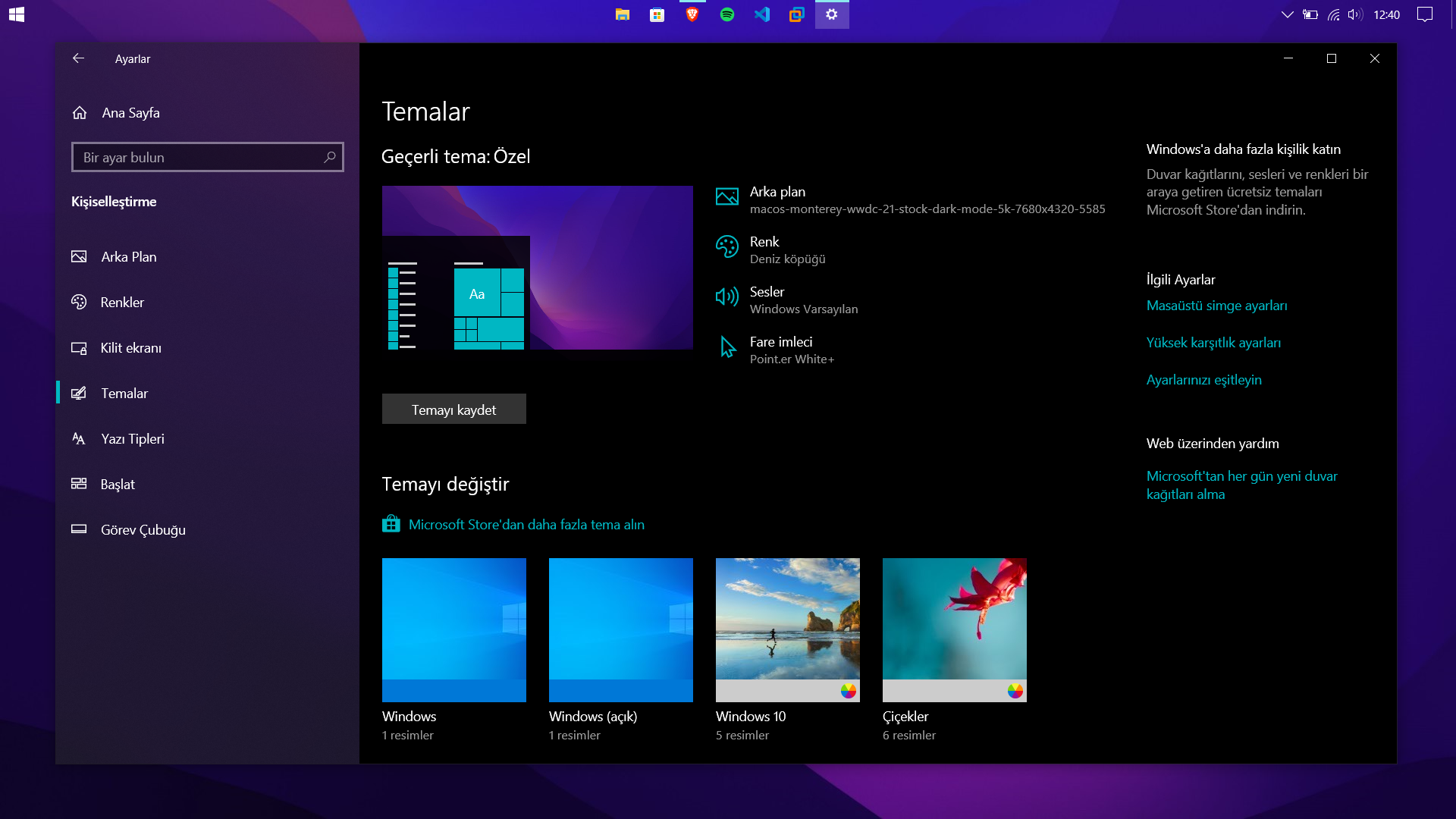Click the current theme preview image
1456x819 pixels.
[x=537, y=268]
